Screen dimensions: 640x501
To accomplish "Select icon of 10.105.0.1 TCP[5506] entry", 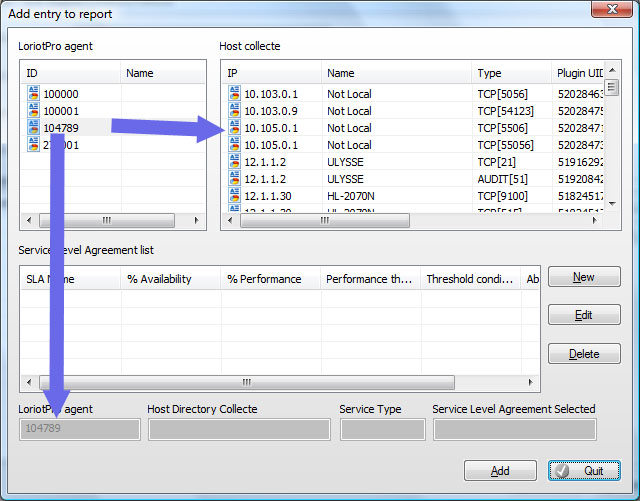I will [233, 128].
